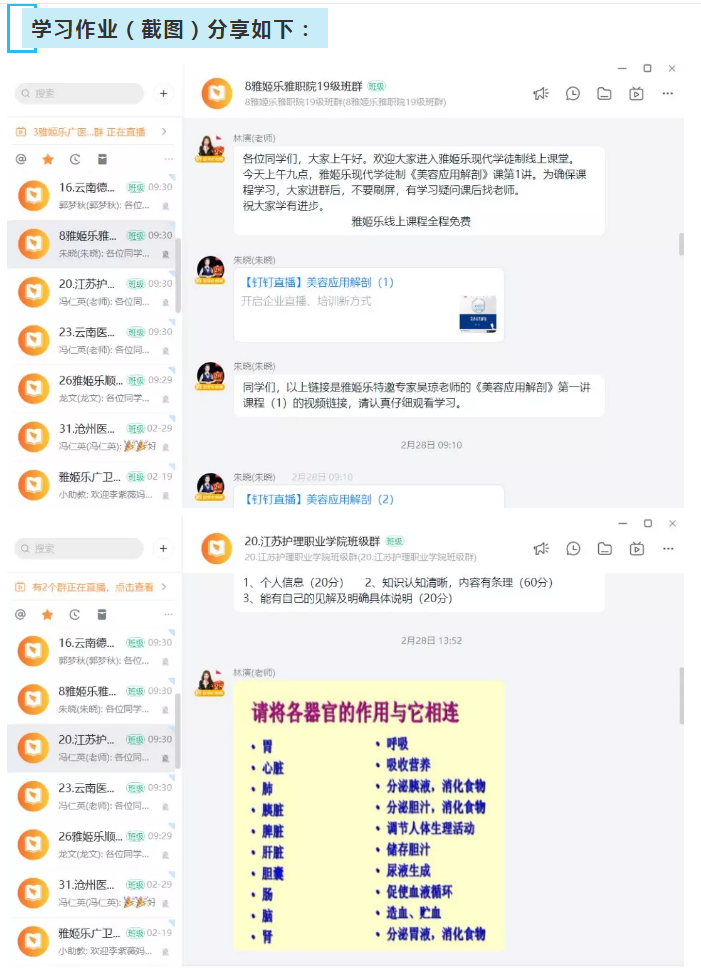Open the 钉钉直播 美容应用解剖 (2) link
This screenshot has height=972, width=701.
[319, 499]
